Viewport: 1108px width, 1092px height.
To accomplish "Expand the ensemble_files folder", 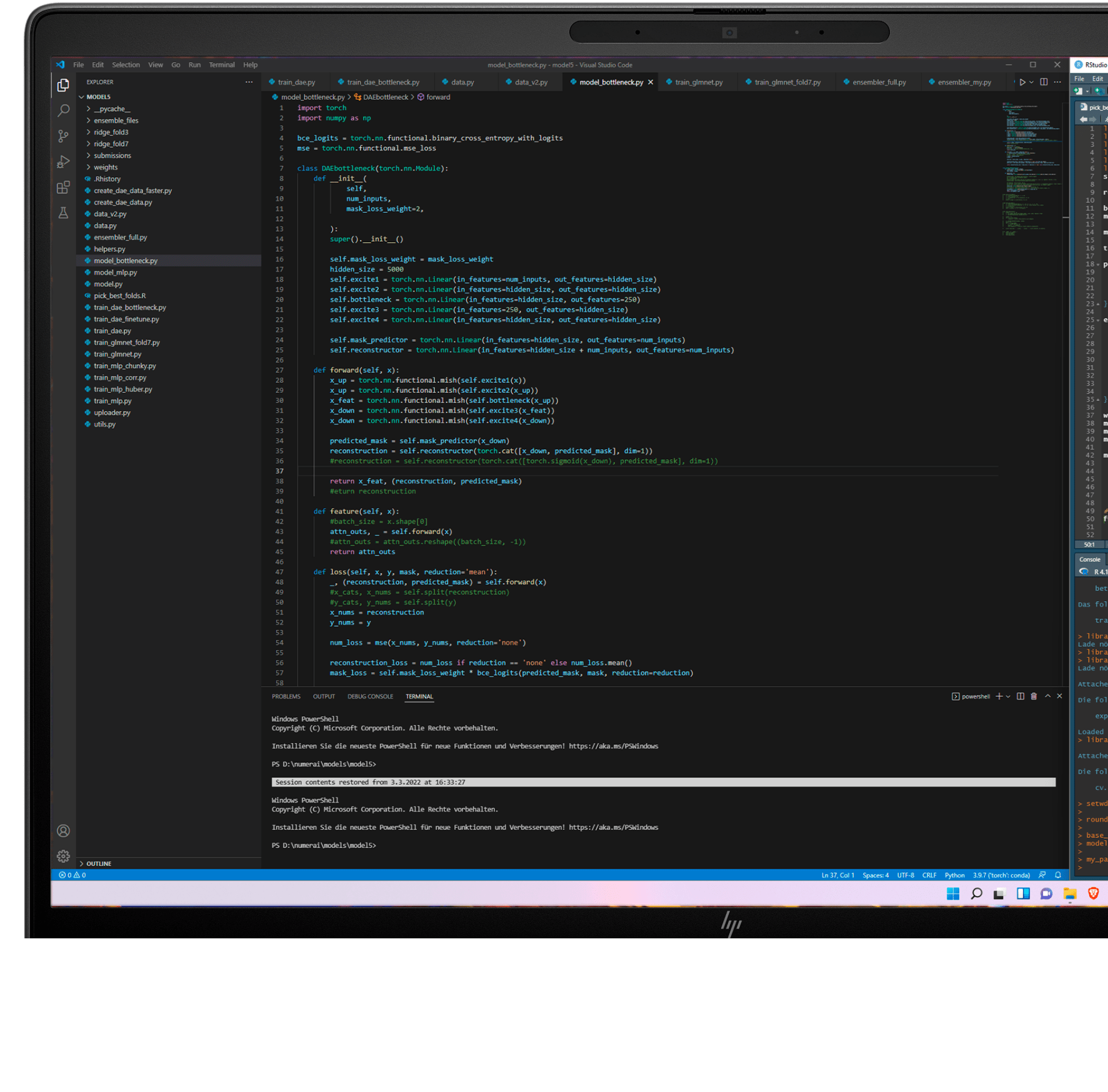I will [x=116, y=120].
